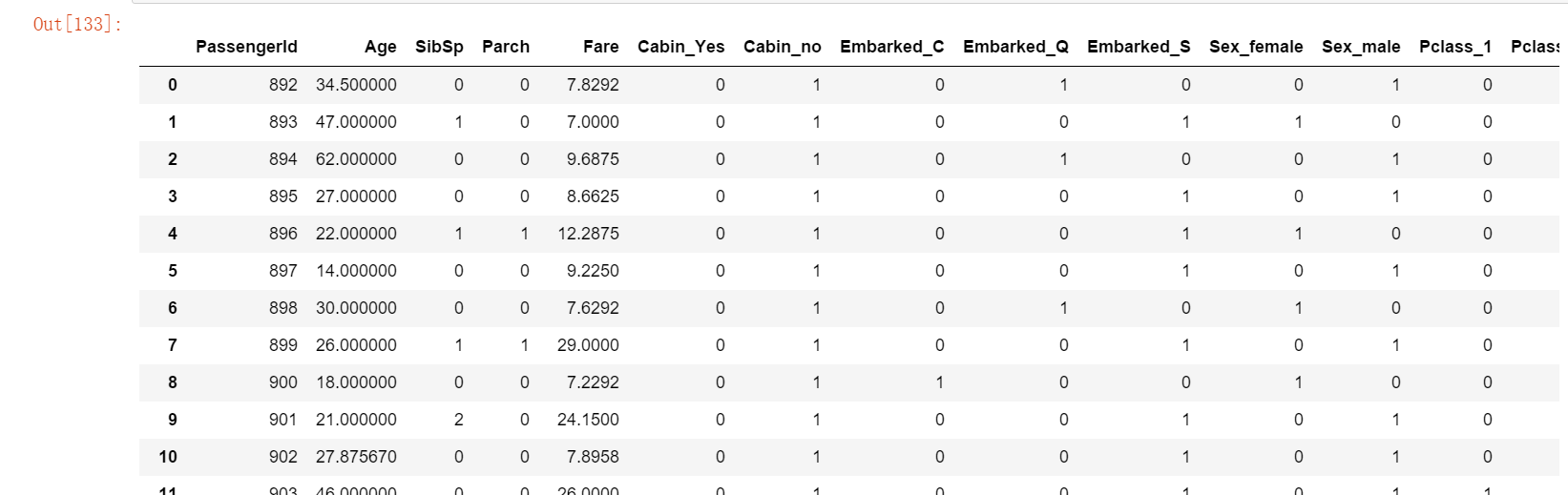Screen dimensions: 1568x495
Task: Click the Age column header
Action: [380, 47]
